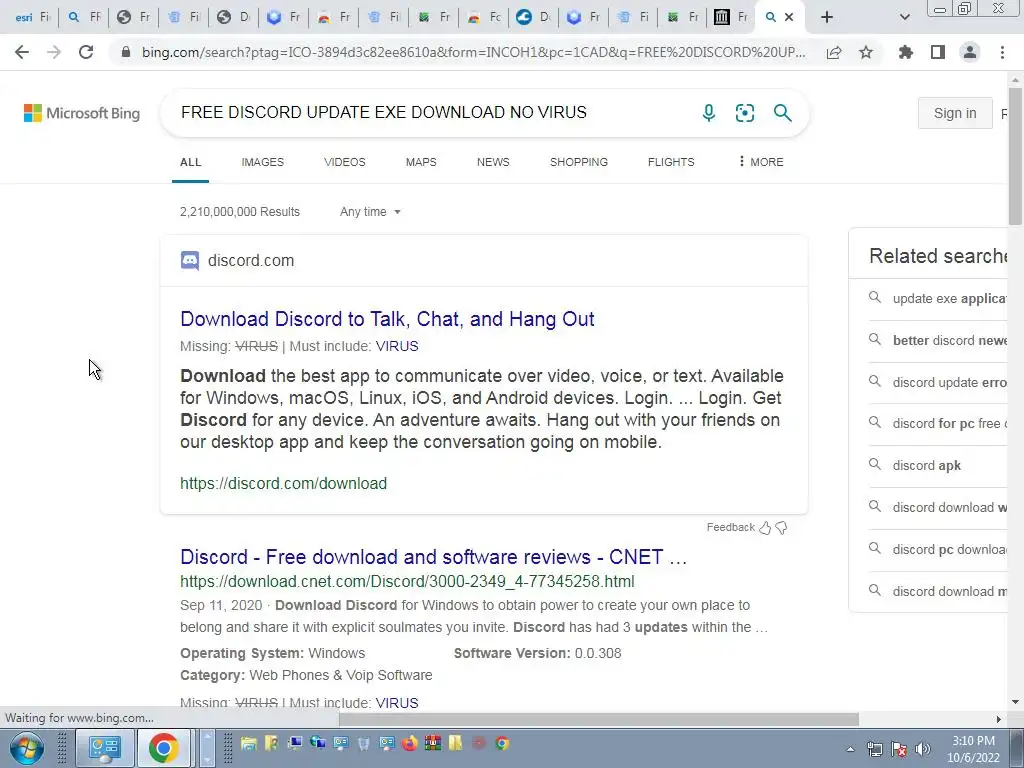1024x768 pixels.
Task: Switch to the MAPS tab
Action: (x=421, y=162)
